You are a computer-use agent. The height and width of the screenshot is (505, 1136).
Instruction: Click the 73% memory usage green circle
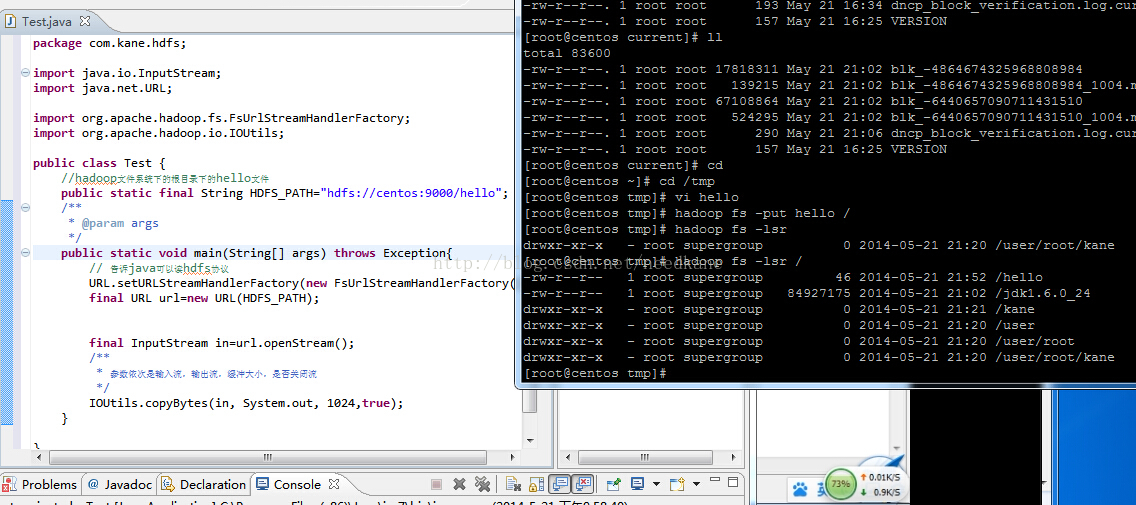840,484
